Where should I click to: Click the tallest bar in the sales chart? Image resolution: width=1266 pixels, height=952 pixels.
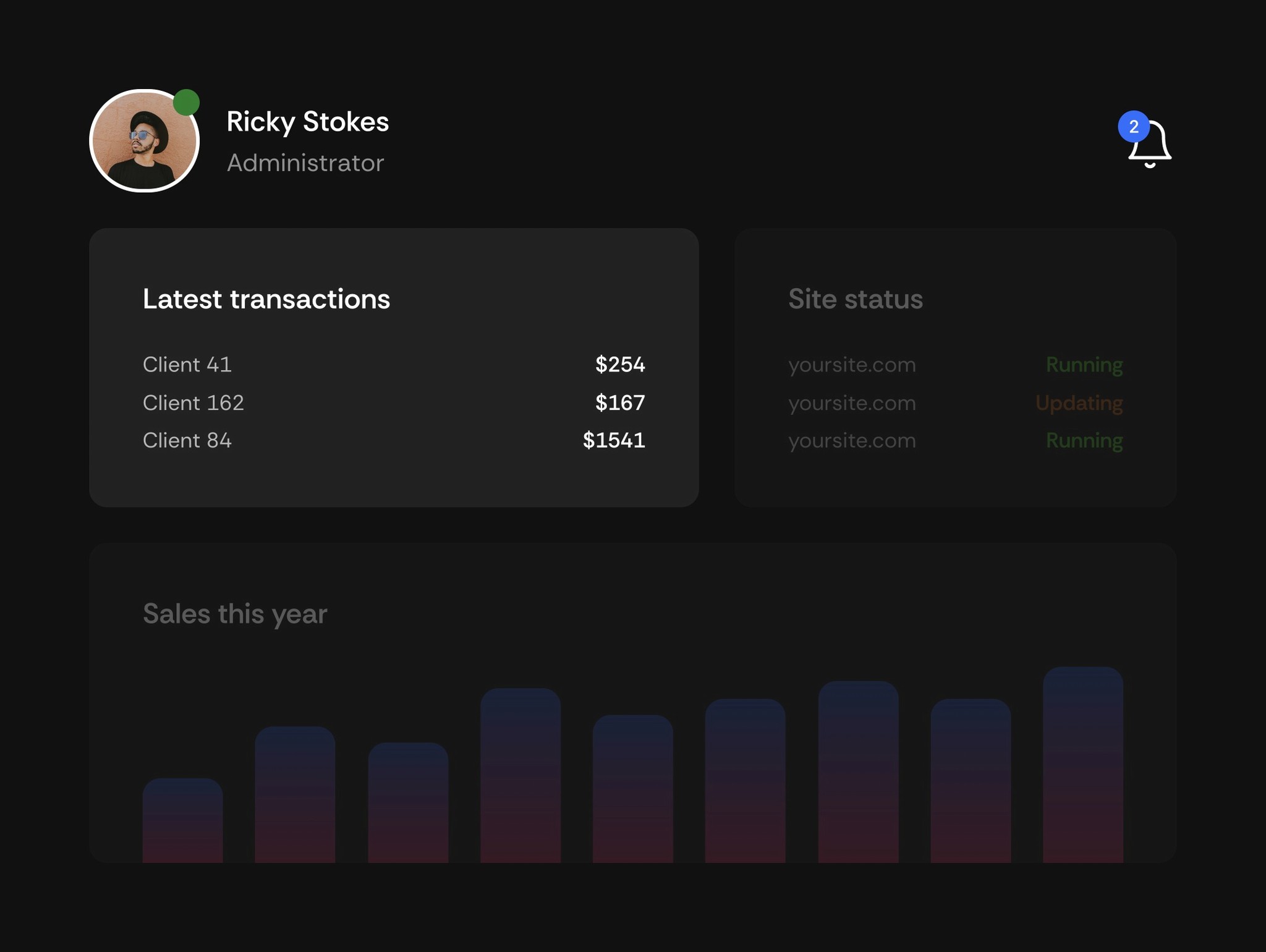(1082, 773)
